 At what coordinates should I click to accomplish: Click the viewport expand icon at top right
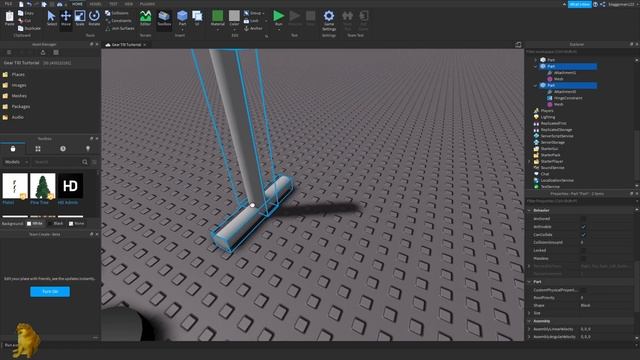coord(518,44)
